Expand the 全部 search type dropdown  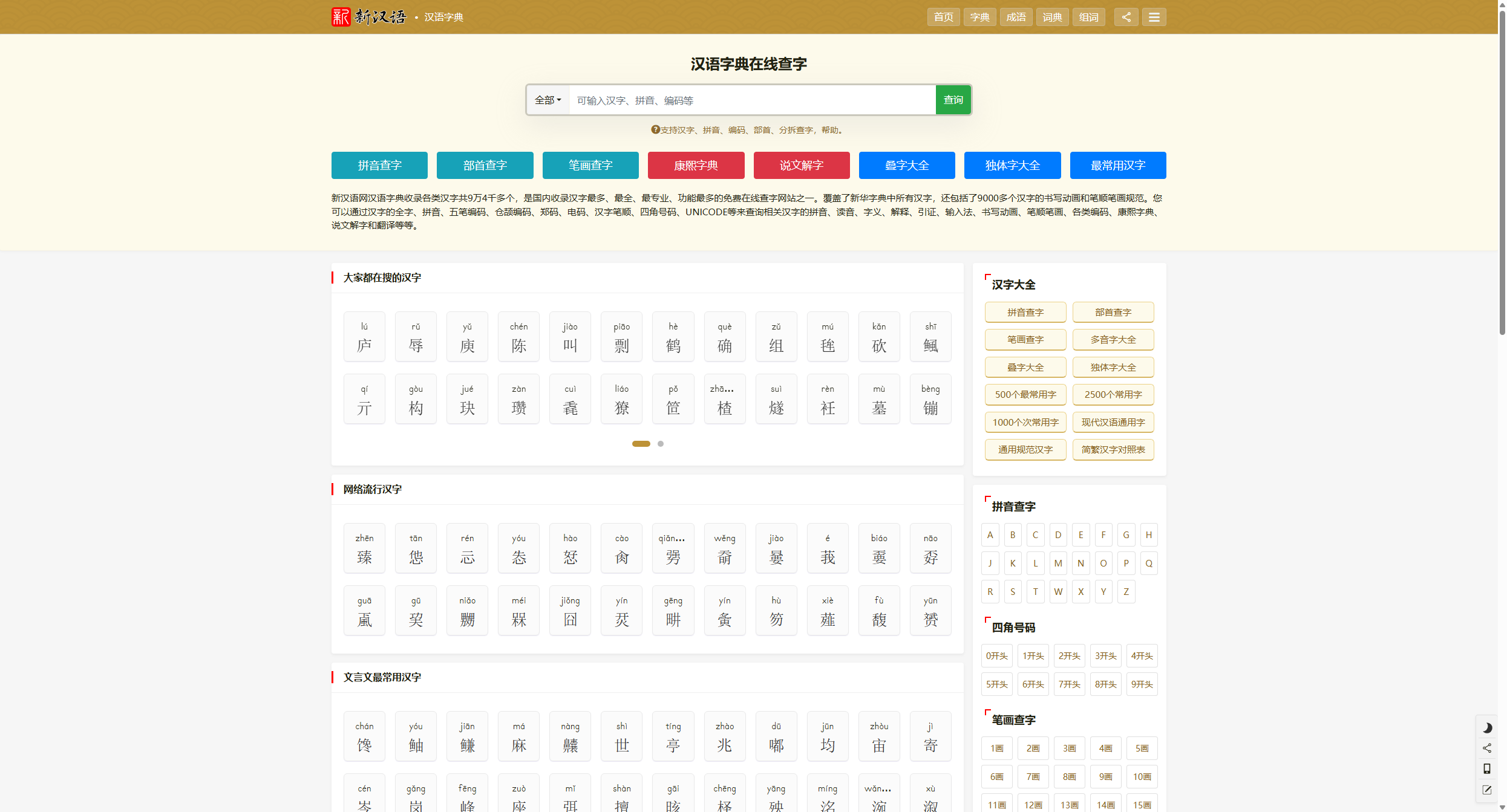click(x=548, y=100)
